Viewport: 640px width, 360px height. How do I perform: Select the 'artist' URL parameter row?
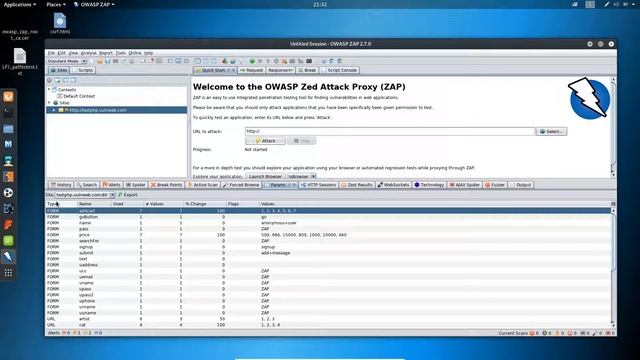coord(329,319)
